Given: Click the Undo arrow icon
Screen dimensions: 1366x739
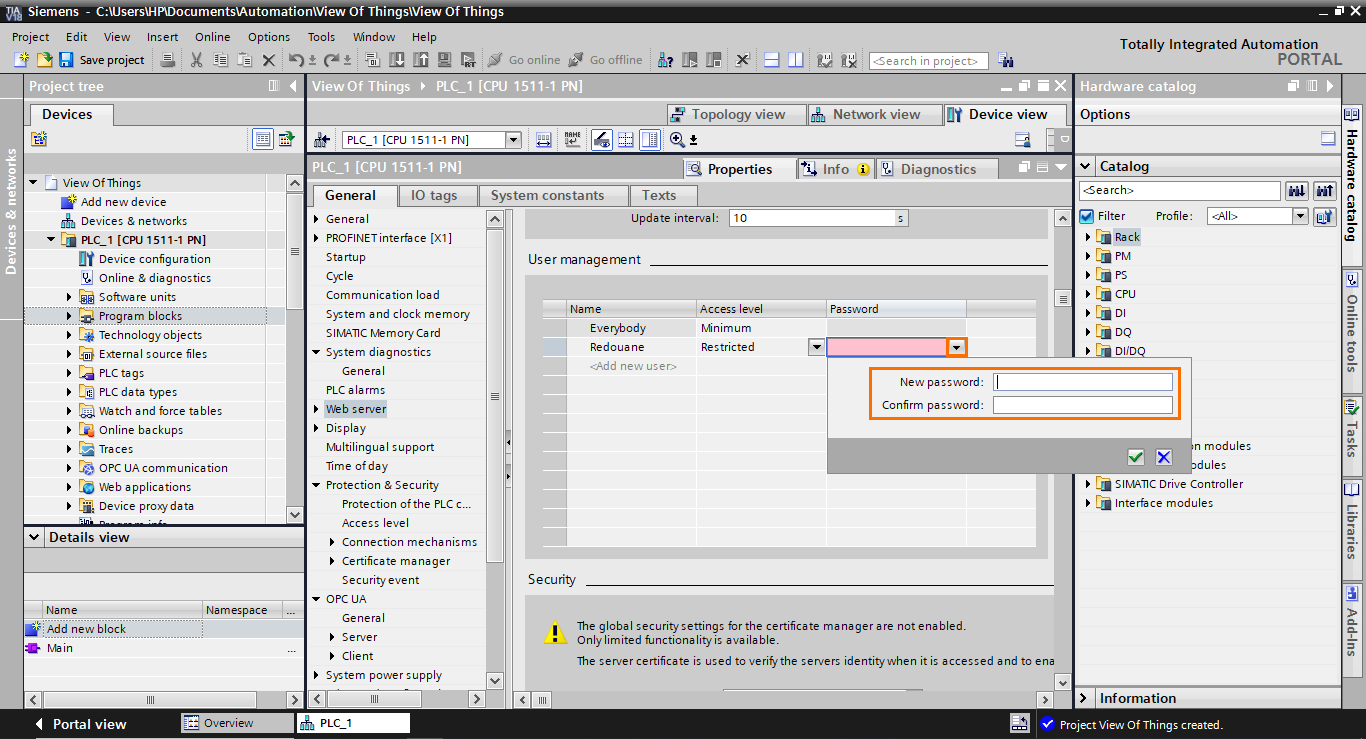Looking at the screenshot, I should point(296,60).
